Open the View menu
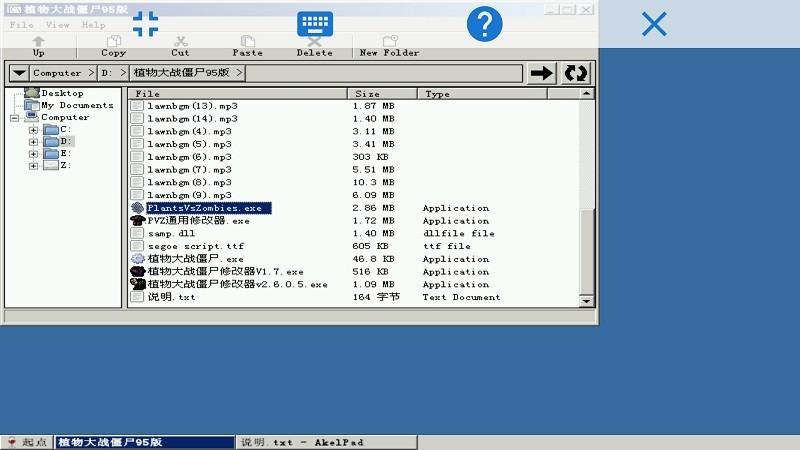Viewport: 800px width, 450px height. pos(58,25)
